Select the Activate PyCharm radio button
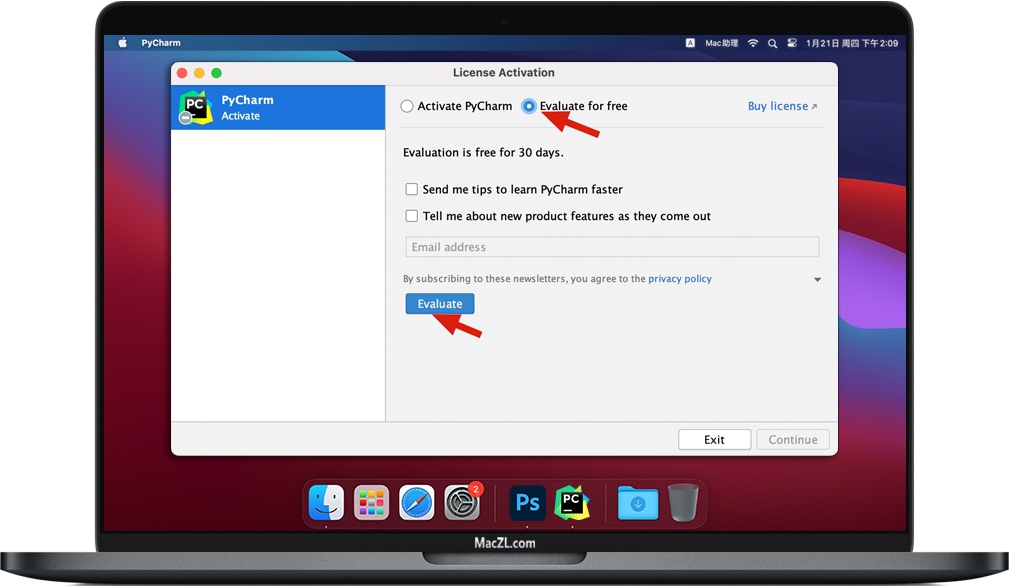This screenshot has width=1009, height=586. (407, 106)
